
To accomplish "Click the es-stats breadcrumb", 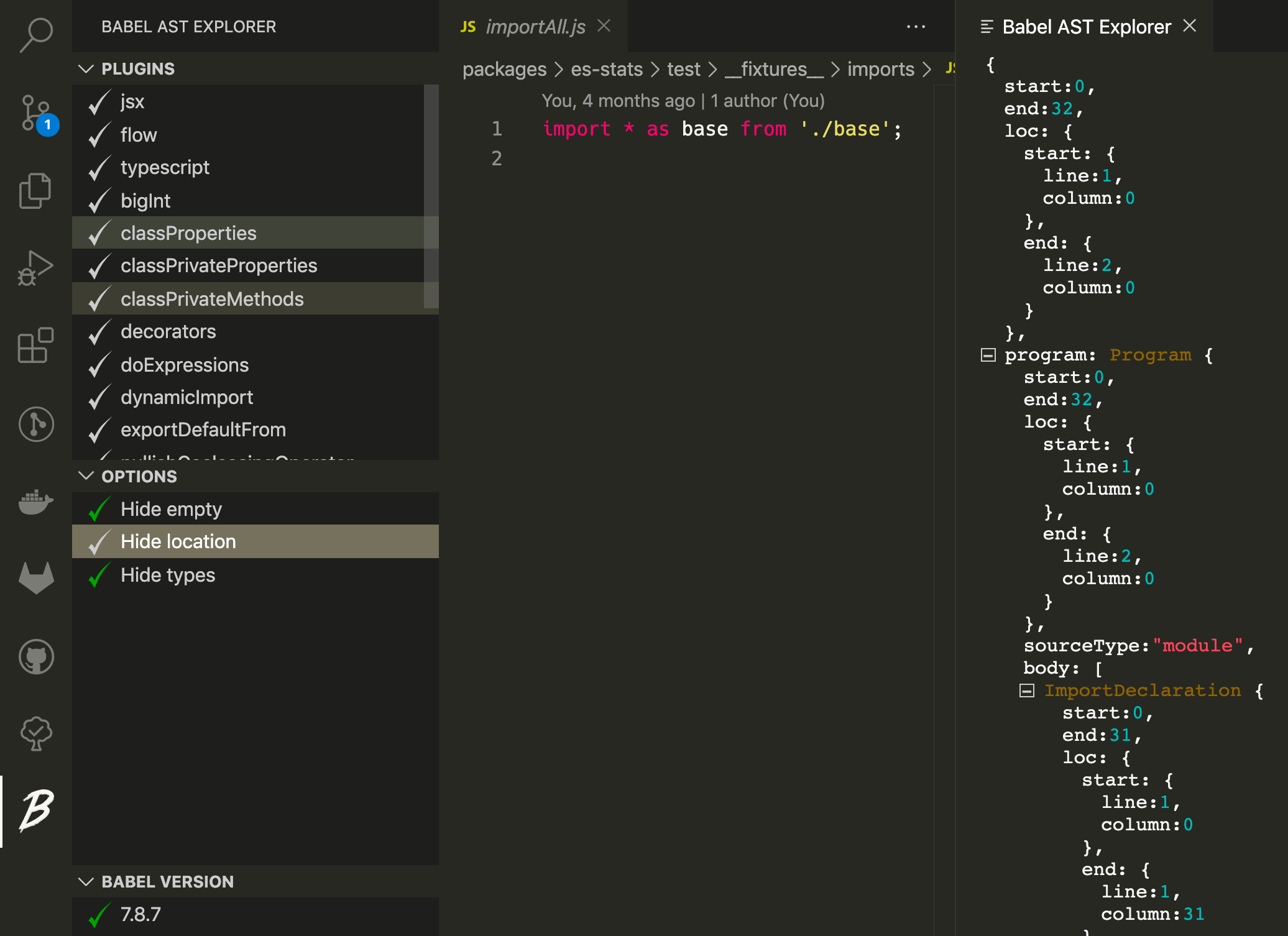I will click(607, 69).
